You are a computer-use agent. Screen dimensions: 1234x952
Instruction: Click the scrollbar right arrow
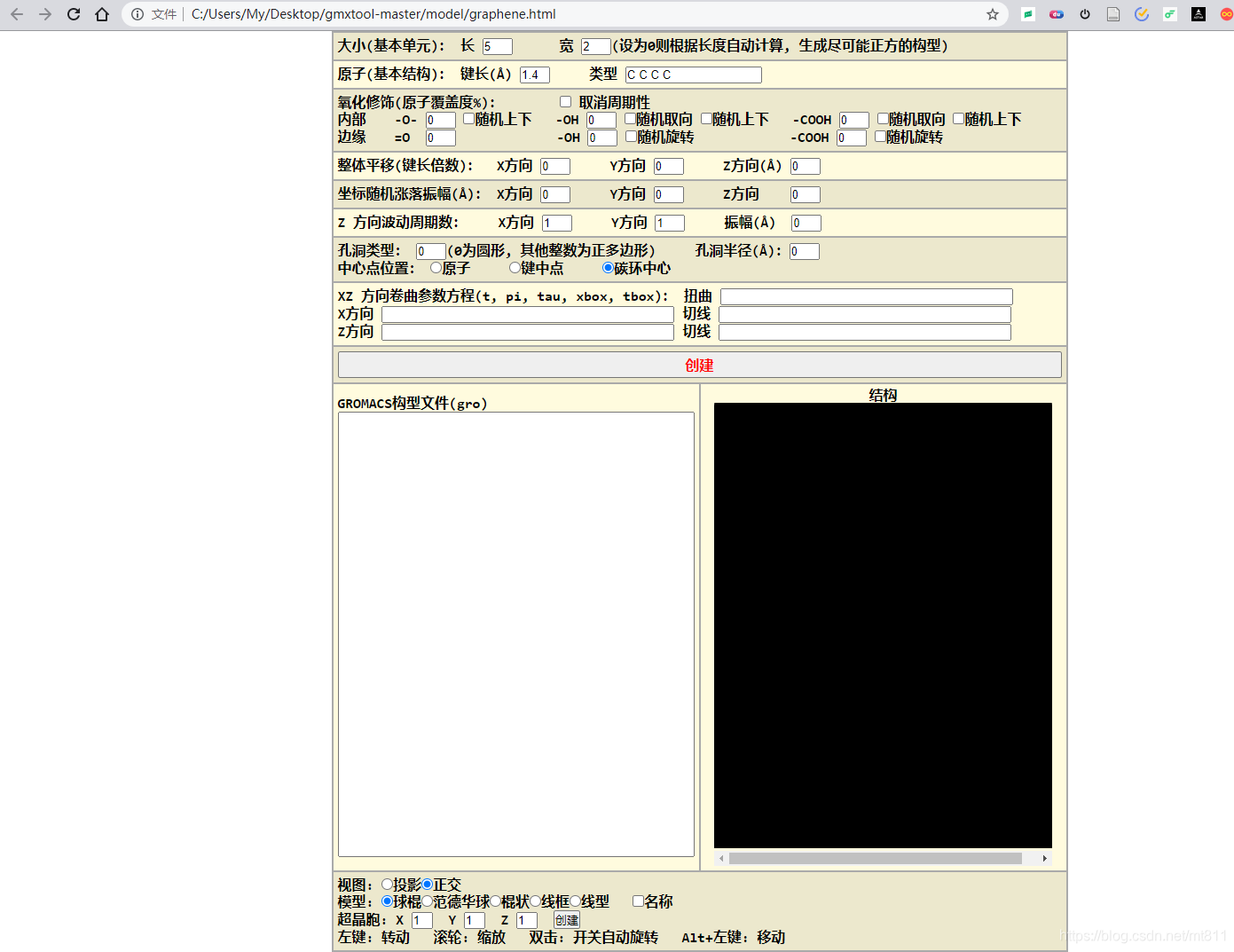point(1045,858)
